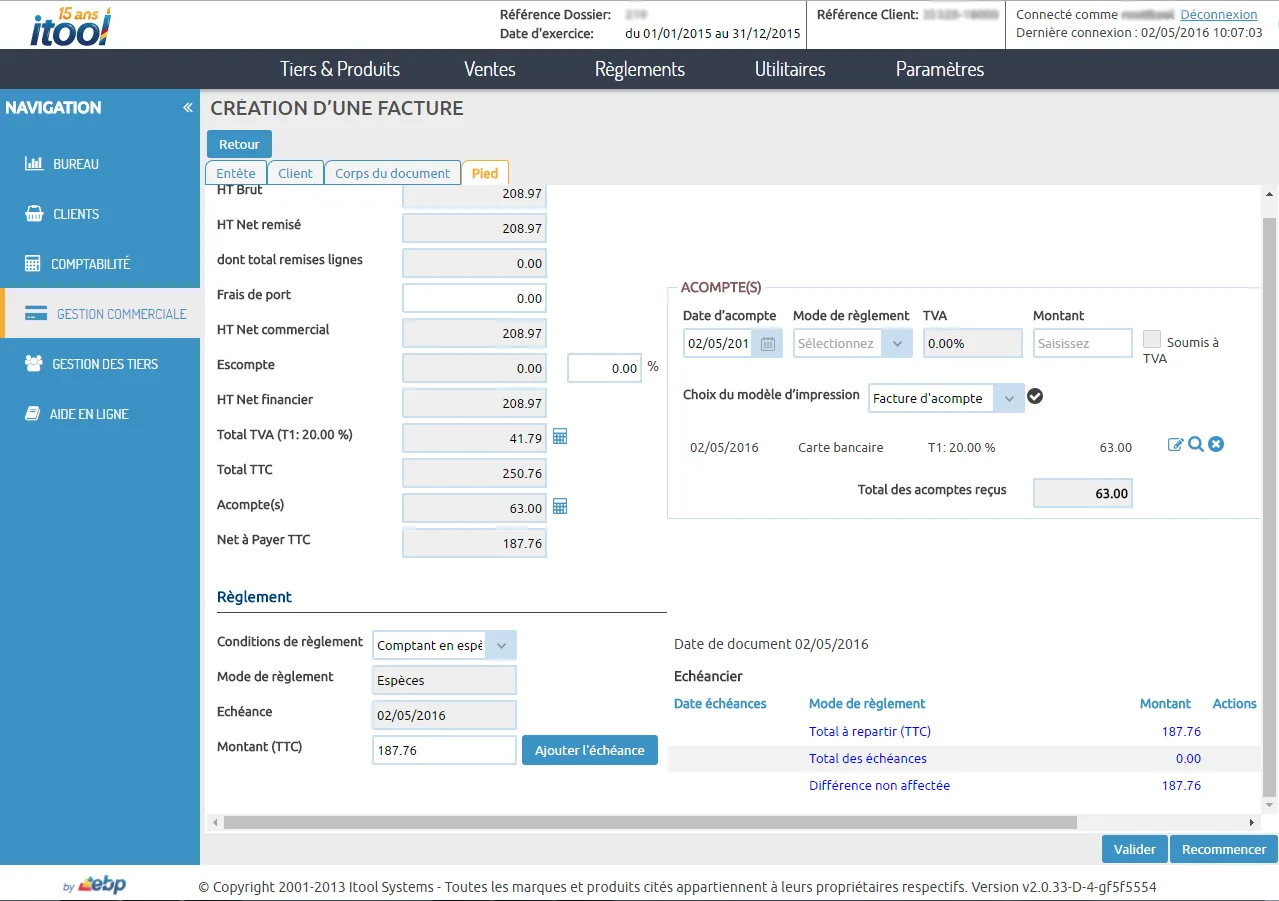Confirm print model with check icon

point(1035,397)
